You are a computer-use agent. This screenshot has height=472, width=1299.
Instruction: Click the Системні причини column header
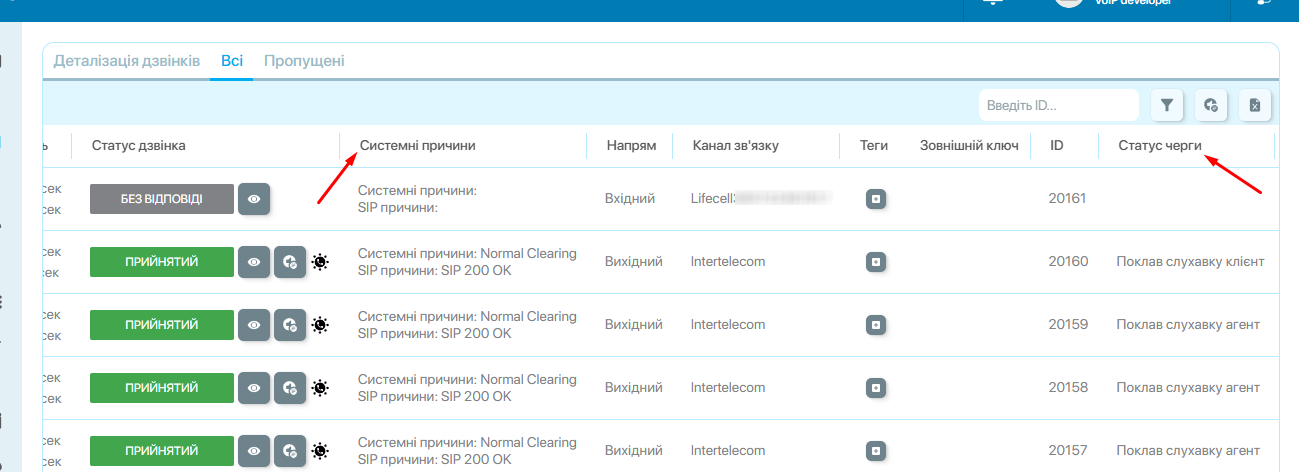coord(417,146)
